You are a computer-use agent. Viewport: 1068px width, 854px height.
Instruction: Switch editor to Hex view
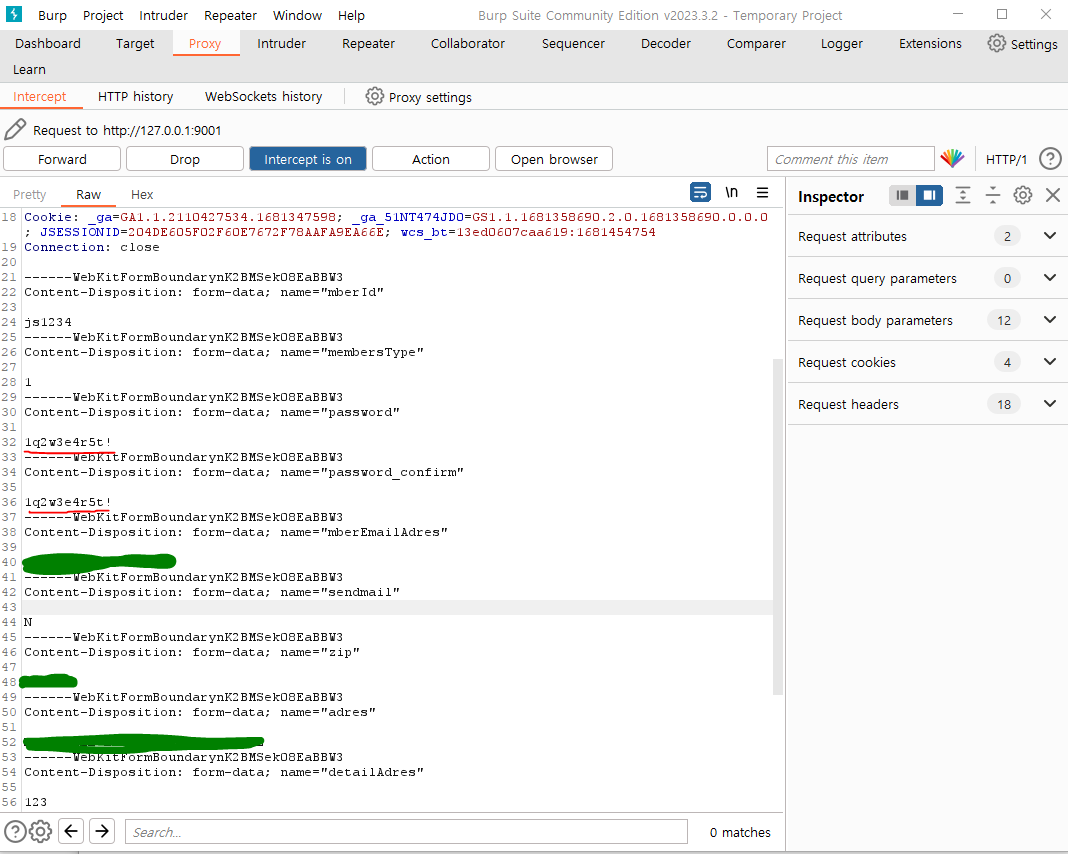point(142,195)
